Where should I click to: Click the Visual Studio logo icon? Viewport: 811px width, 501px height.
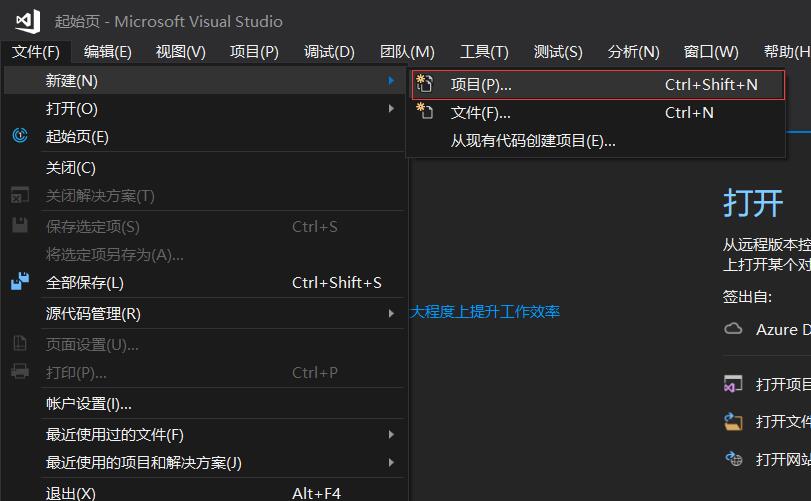click(x=28, y=21)
